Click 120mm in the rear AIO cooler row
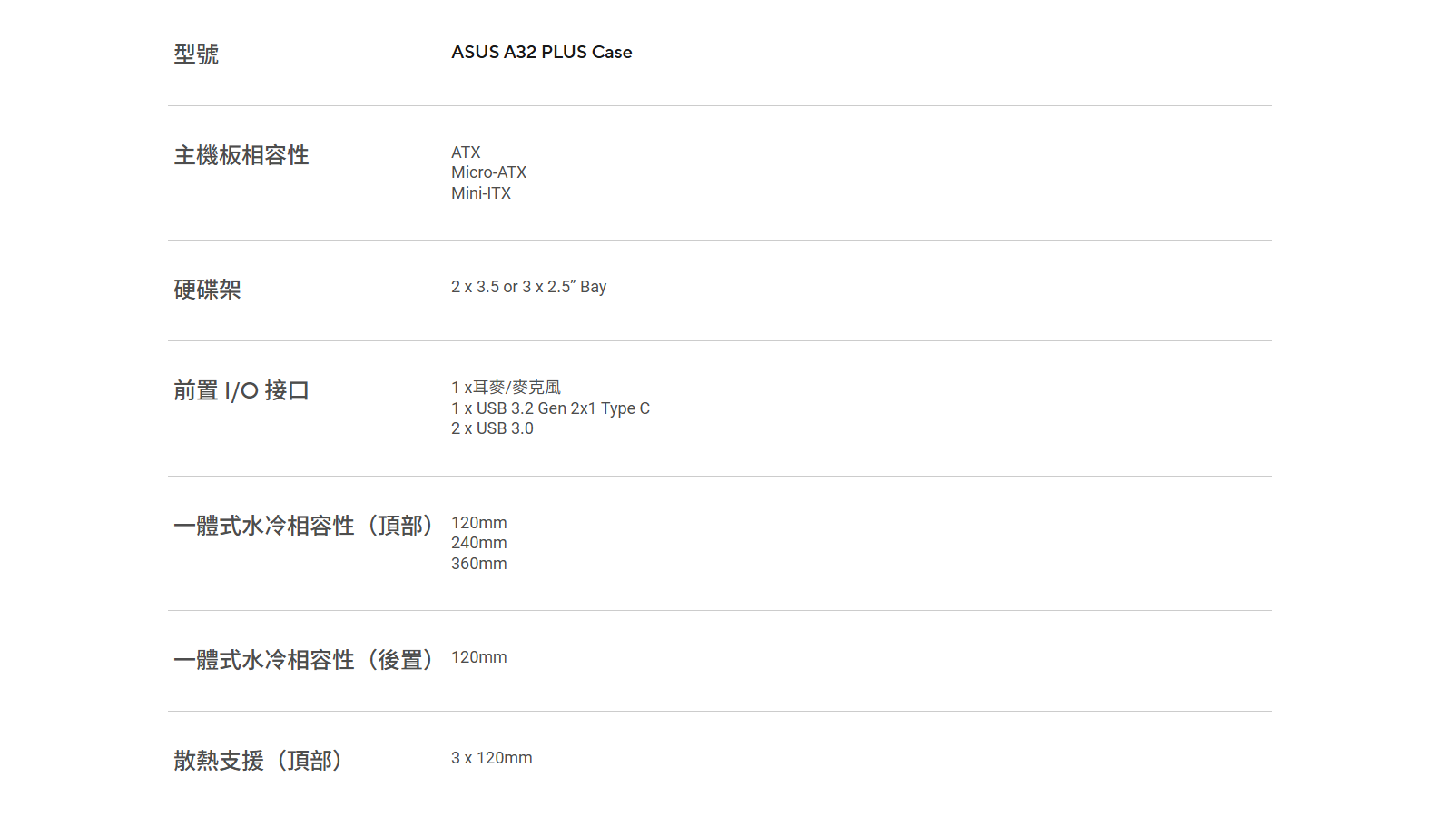Image resolution: width=1456 pixels, height=817 pixels. pyautogui.click(x=478, y=657)
